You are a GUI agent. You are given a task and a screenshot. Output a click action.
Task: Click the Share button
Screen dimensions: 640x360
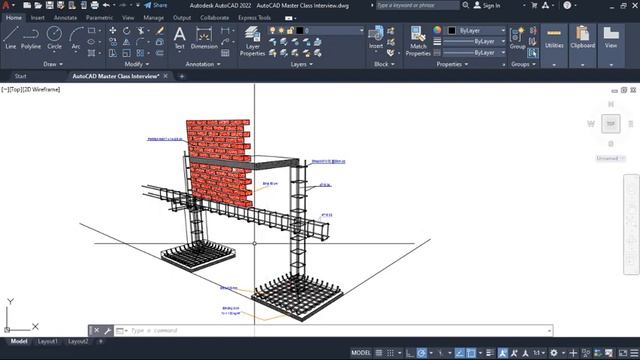156,5
